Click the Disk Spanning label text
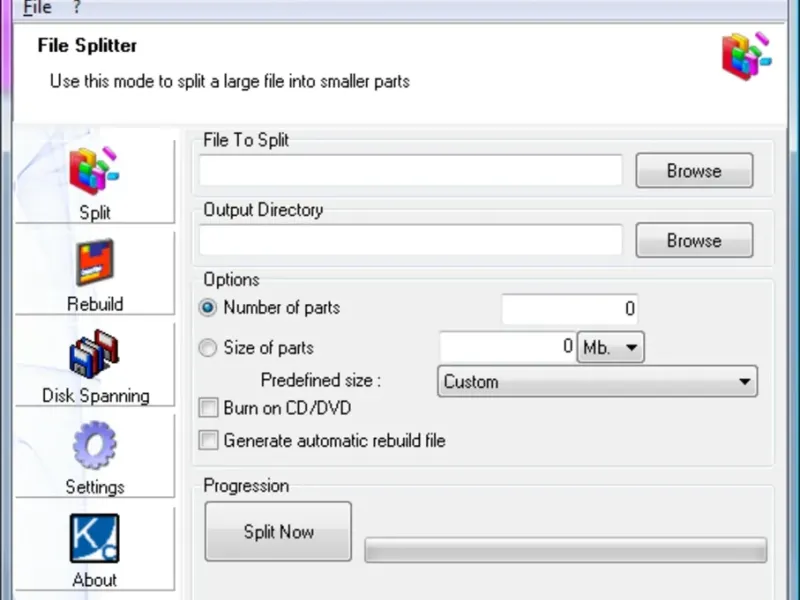 tap(95, 396)
